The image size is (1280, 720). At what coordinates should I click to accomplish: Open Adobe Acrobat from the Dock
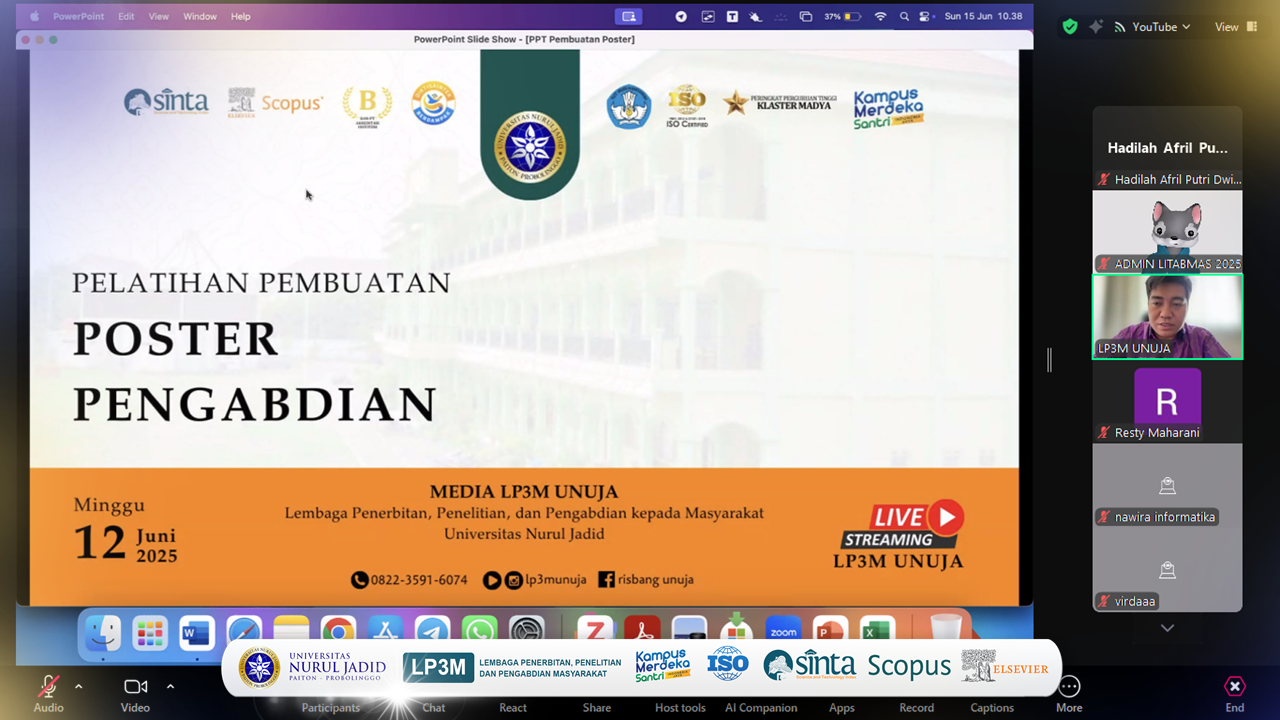pyautogui.click(x=642, y=630)
